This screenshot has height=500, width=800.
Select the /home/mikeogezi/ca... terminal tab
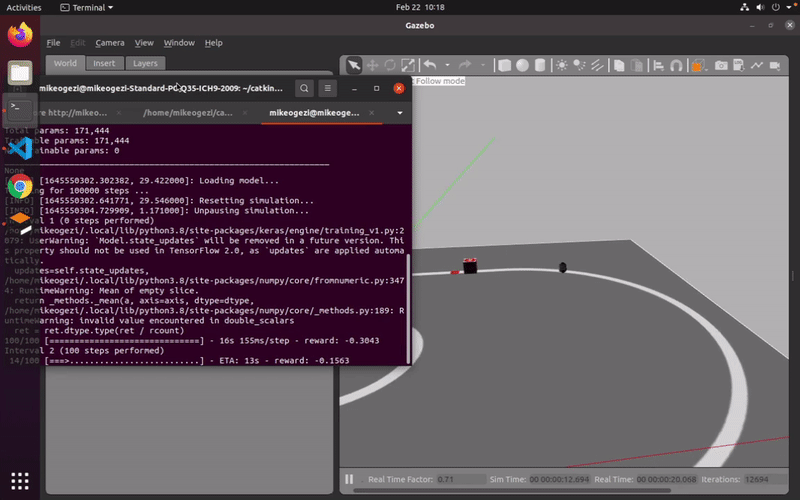point(188,113)
